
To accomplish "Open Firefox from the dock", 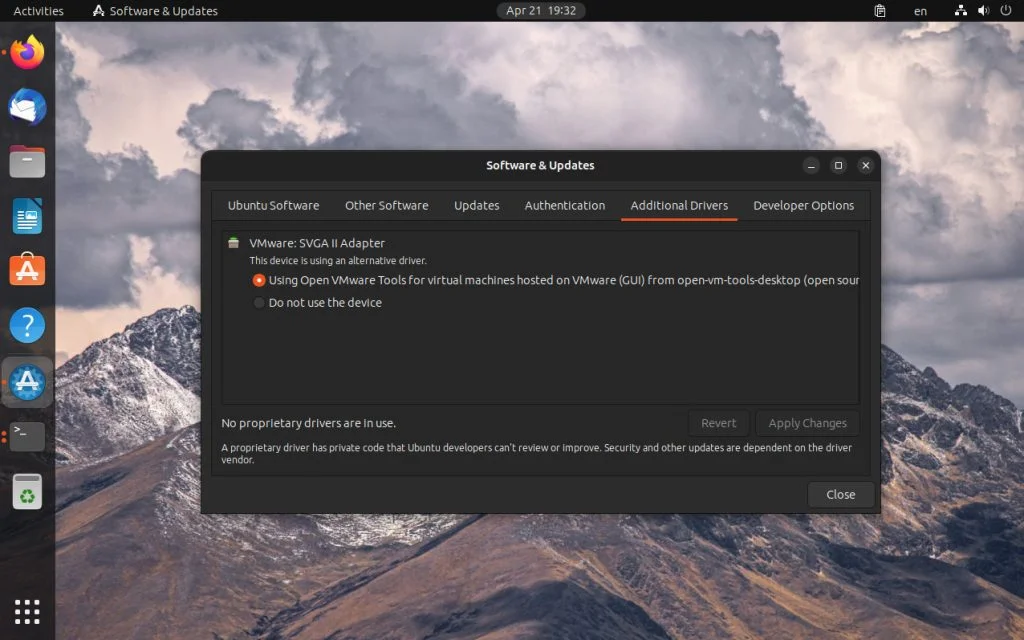I will [x=26, y=53].
